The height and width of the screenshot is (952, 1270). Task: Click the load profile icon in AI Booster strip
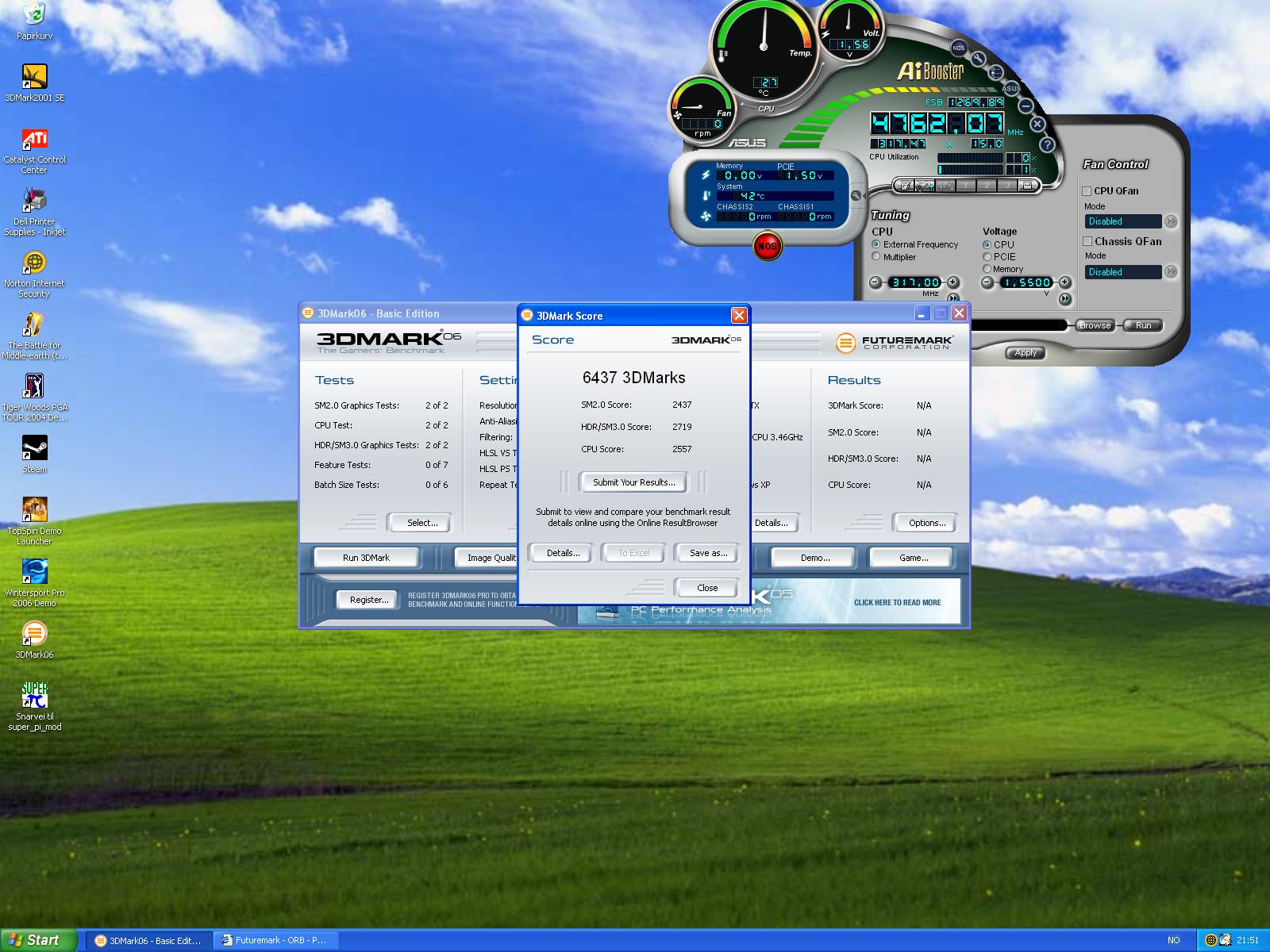(925, 186)
